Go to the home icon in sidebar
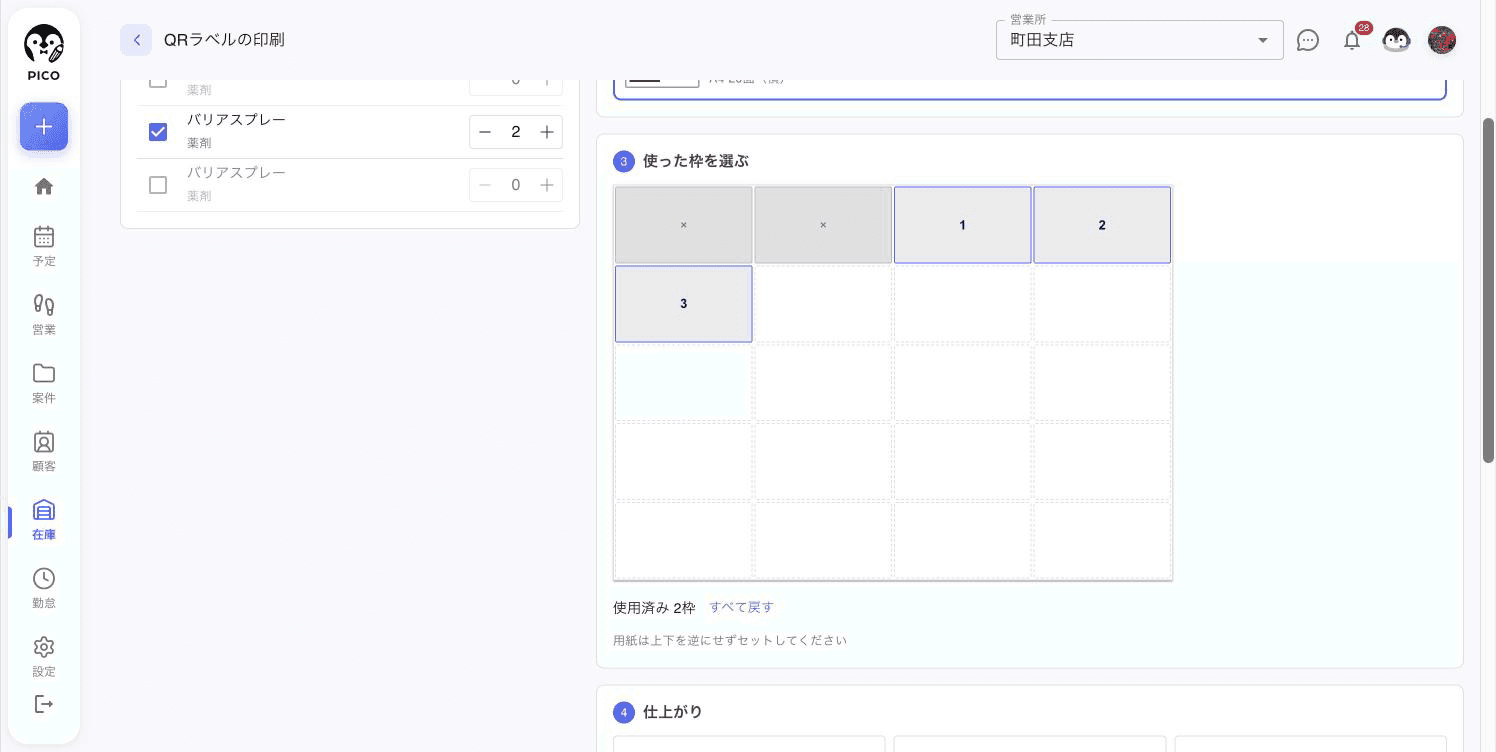This screenshot has height=752, width=1496. (x=44, y=186)
